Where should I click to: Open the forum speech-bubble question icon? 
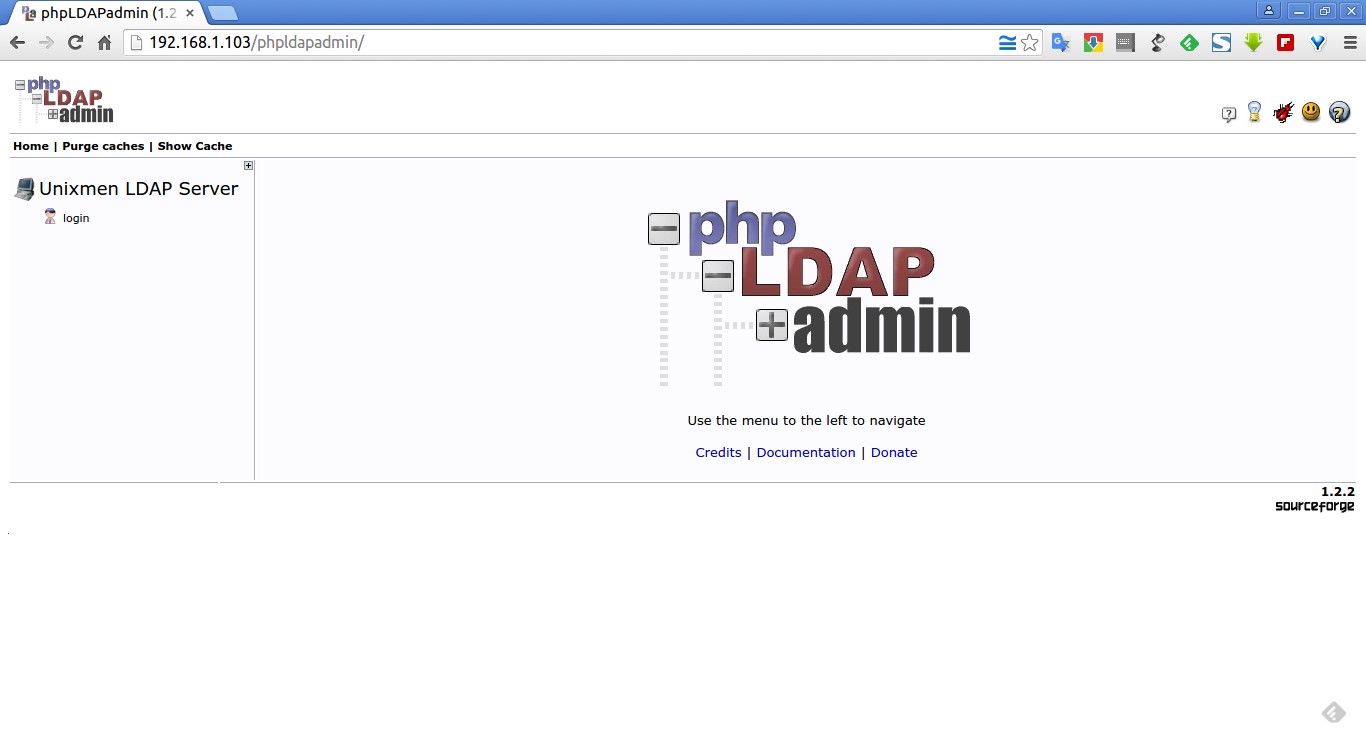pos(1229,114)
